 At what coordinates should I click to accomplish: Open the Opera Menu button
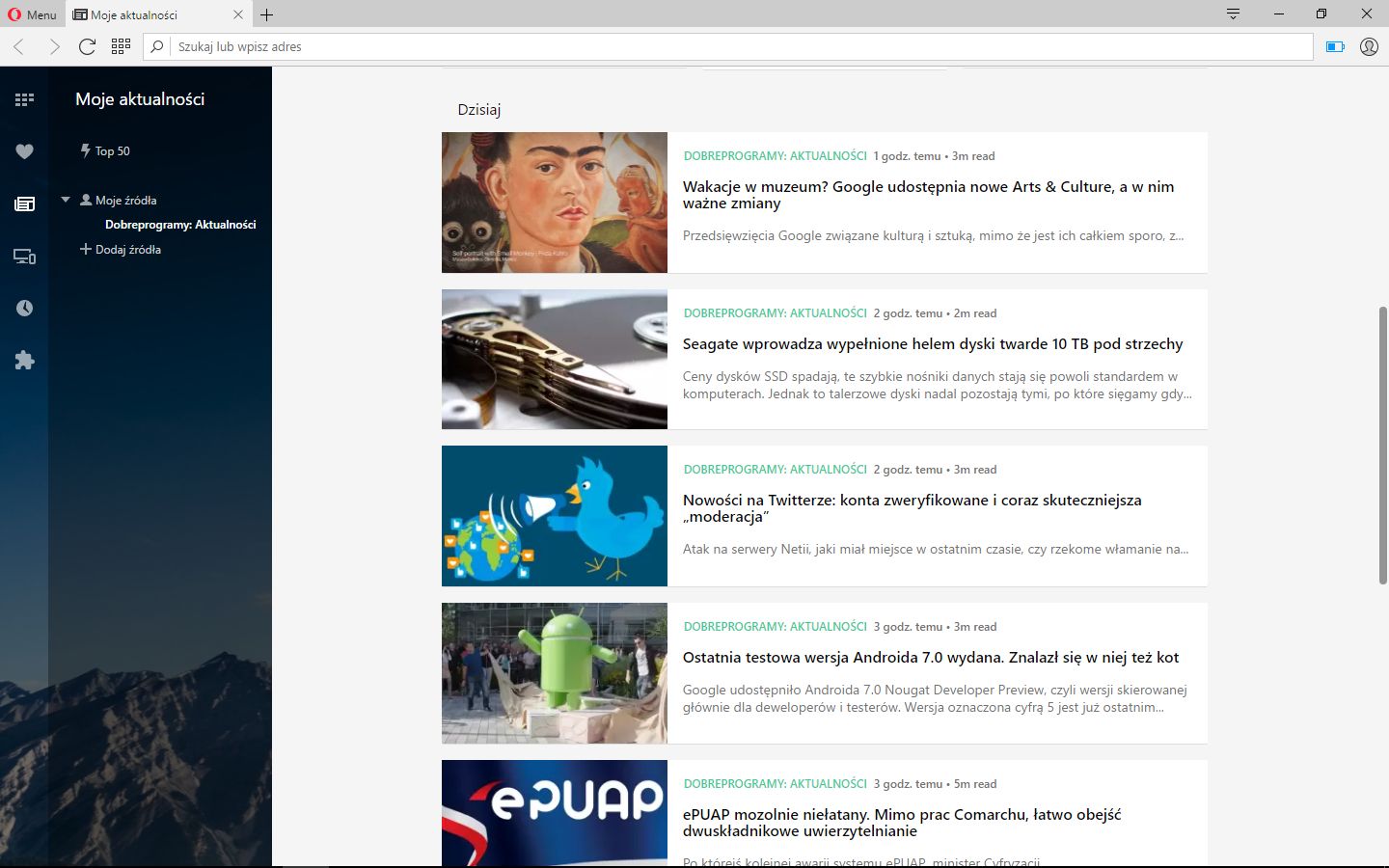(x=32, y=14)
